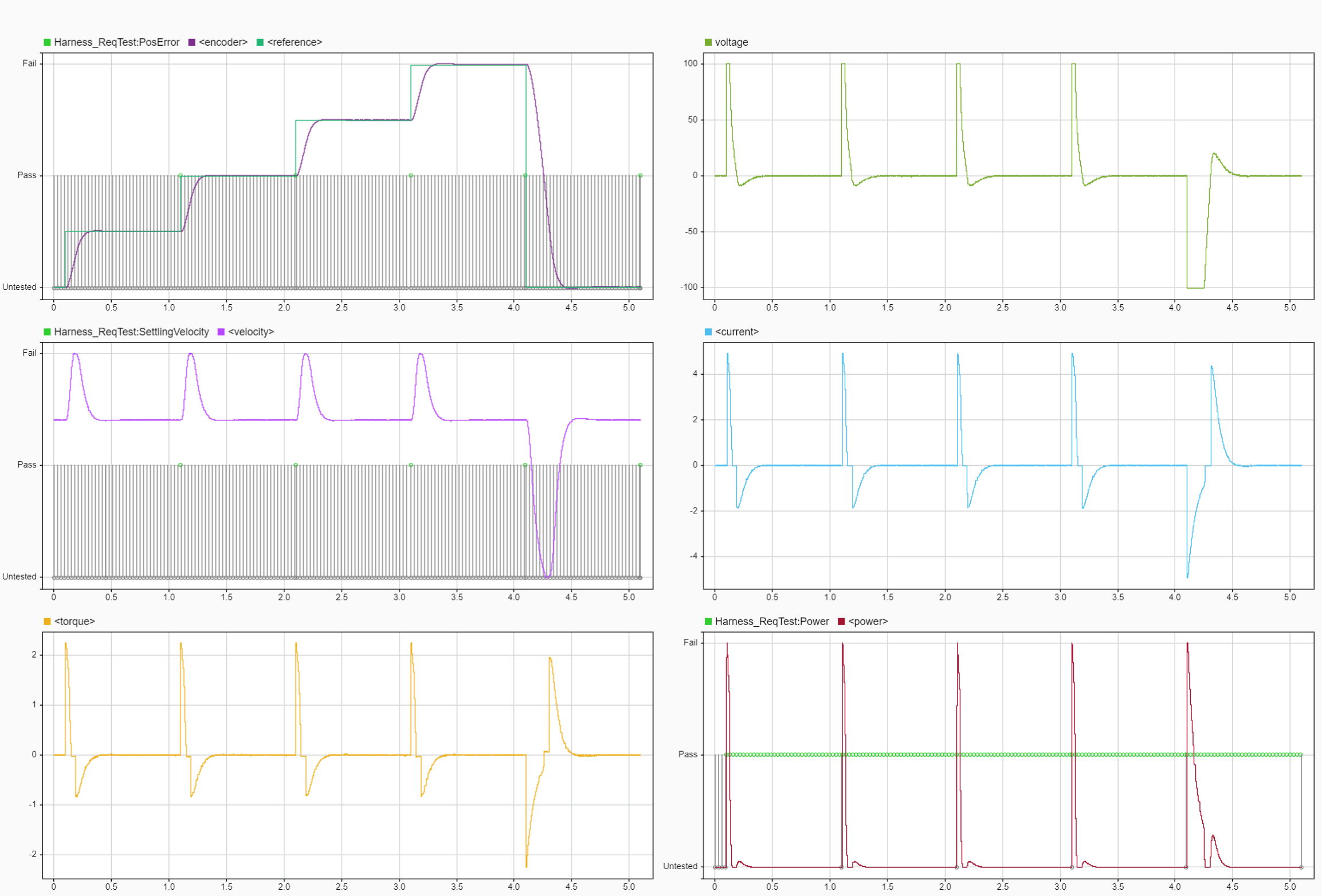The height and width of the screenshot is (896, 1322).
Task: Click the <current> legend label text
Action: click(x=736, y=332)
